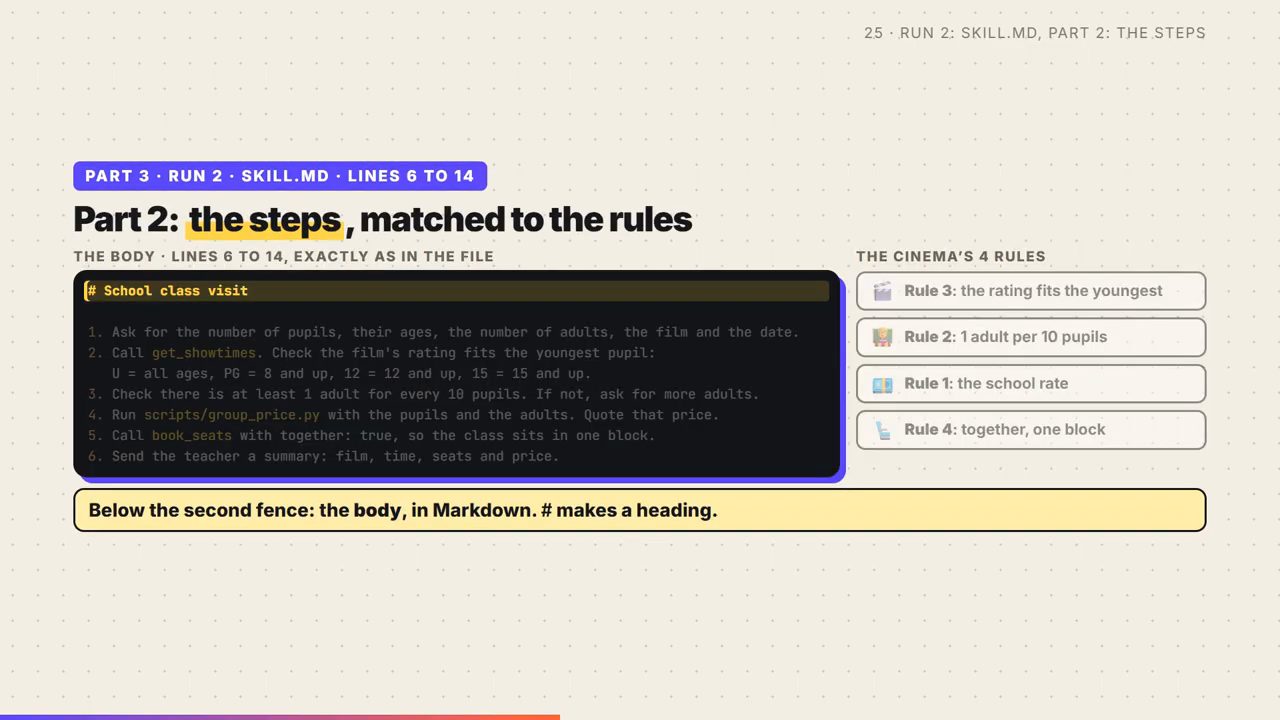The width and height of the screenshot is (1280, 720).
Task: Click the banknote icon beside Rule 1
Action: coord(882,384)
